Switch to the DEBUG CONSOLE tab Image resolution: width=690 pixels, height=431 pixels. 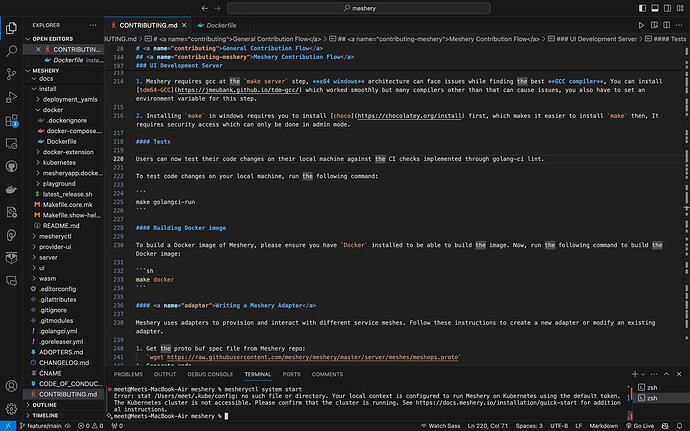[x=210, y=374]
